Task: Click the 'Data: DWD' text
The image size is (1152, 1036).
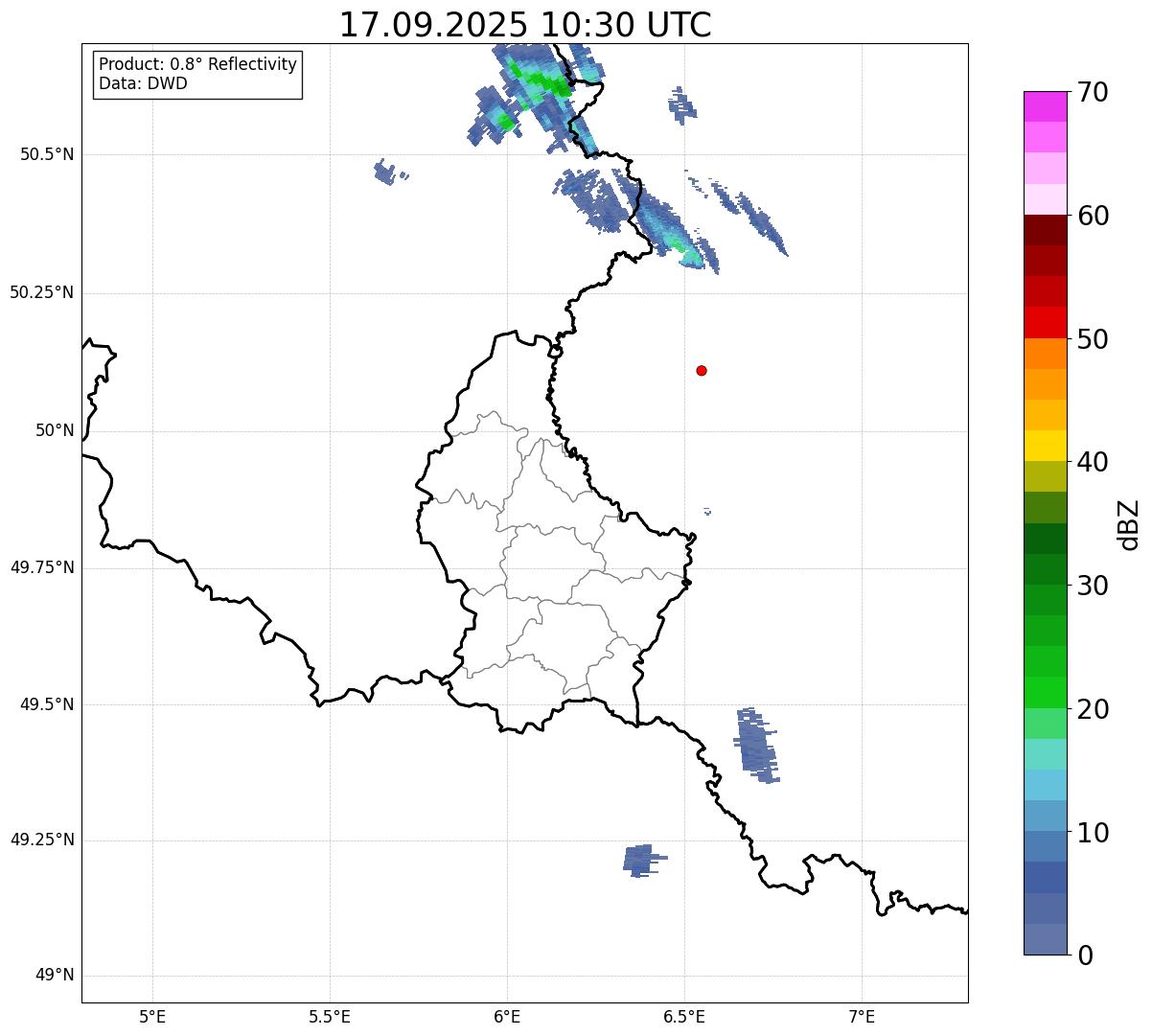Action: click(x=143, y=83)
